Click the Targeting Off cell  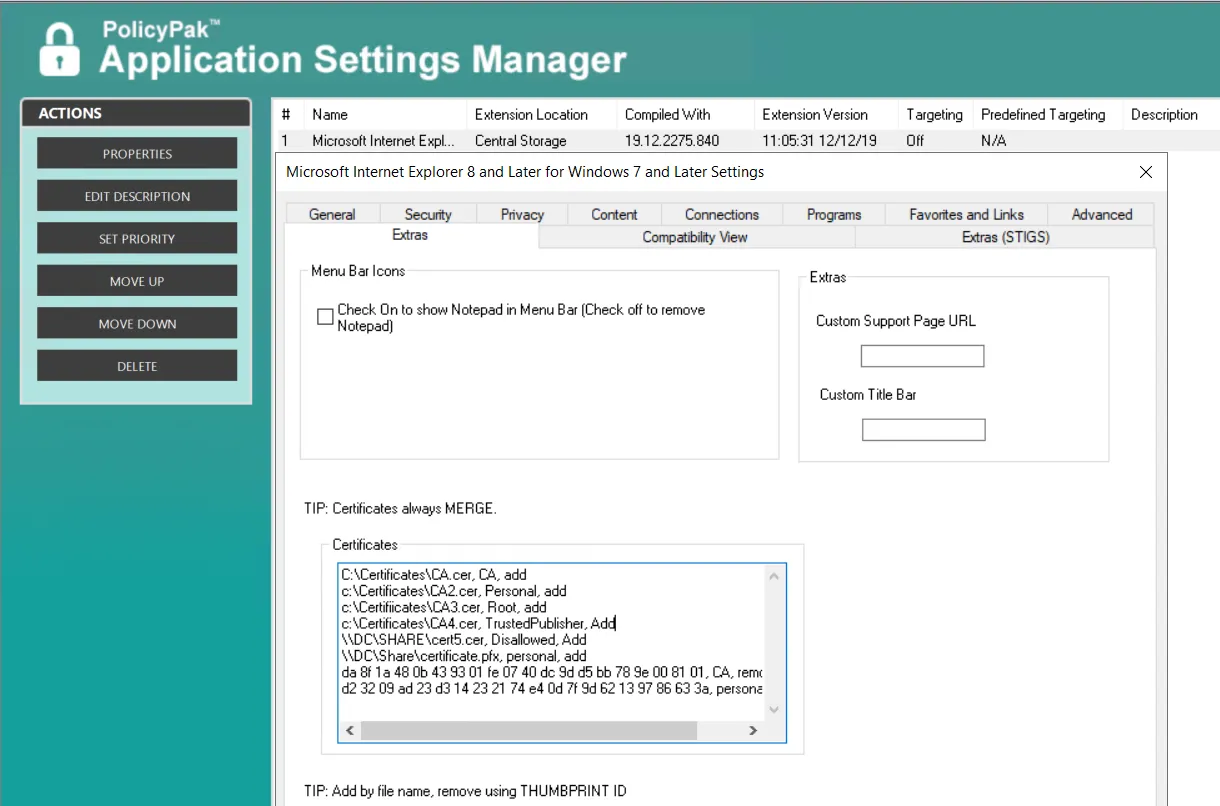coord(915,141)
